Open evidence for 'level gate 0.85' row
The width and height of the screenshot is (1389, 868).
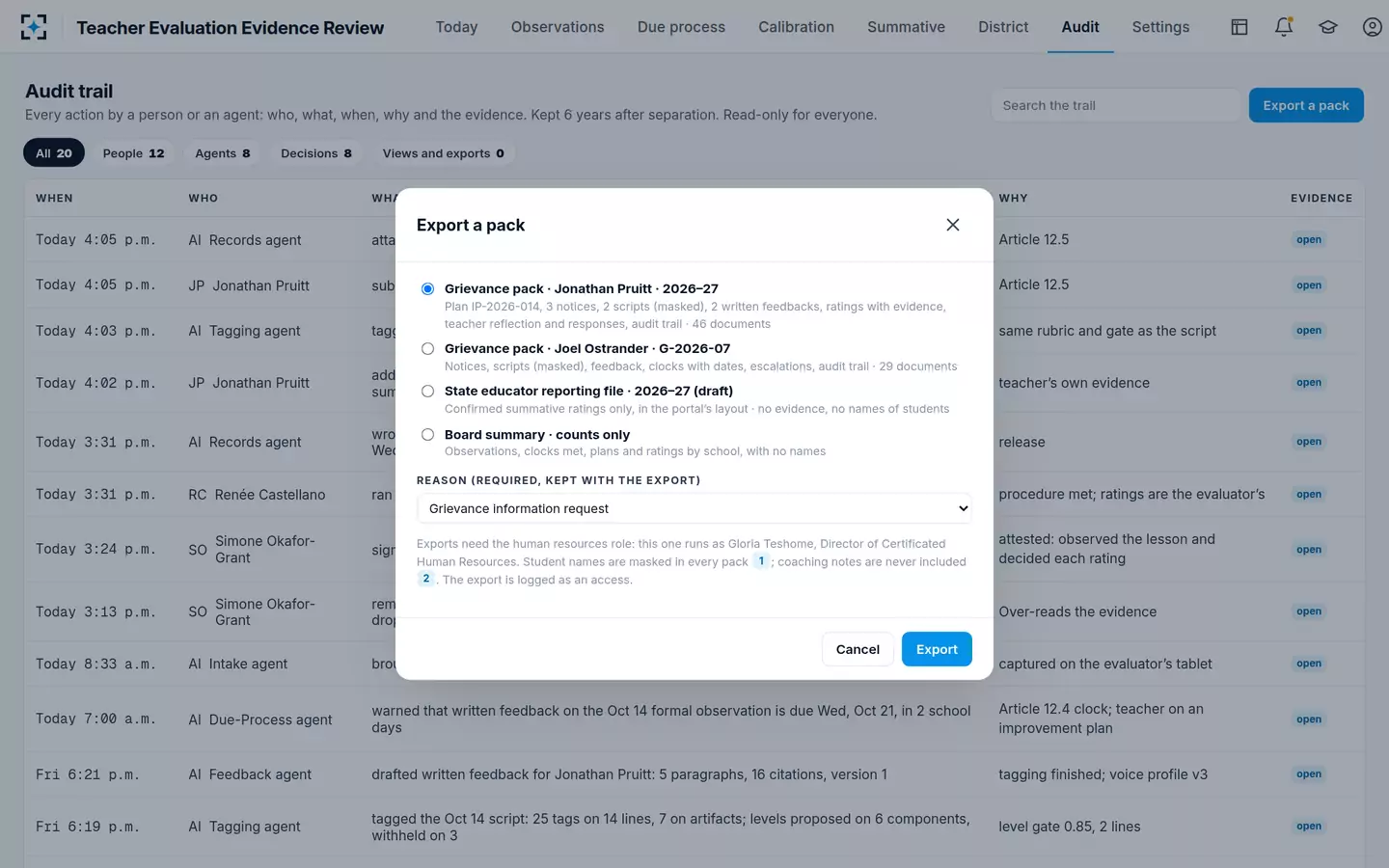click(x=1309, y=826)
